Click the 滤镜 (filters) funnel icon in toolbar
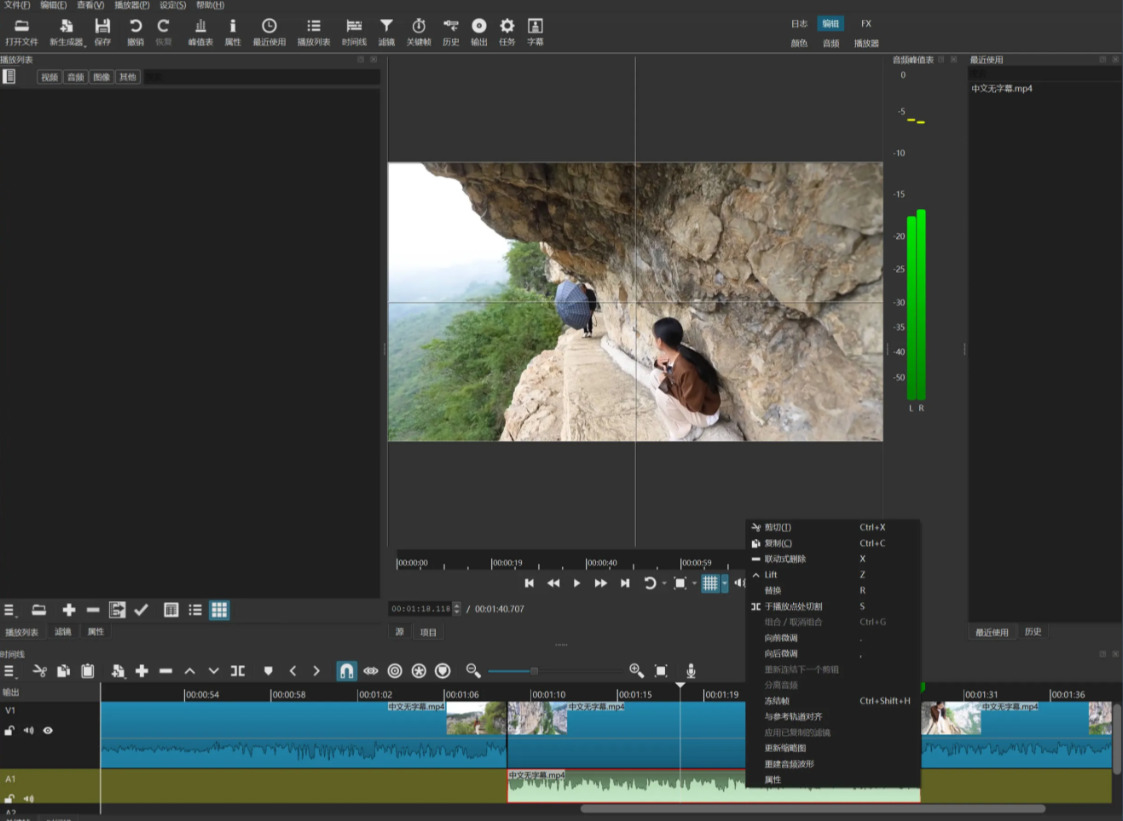Viewport: 1123px width, 821px height. (x=387, y=32)
